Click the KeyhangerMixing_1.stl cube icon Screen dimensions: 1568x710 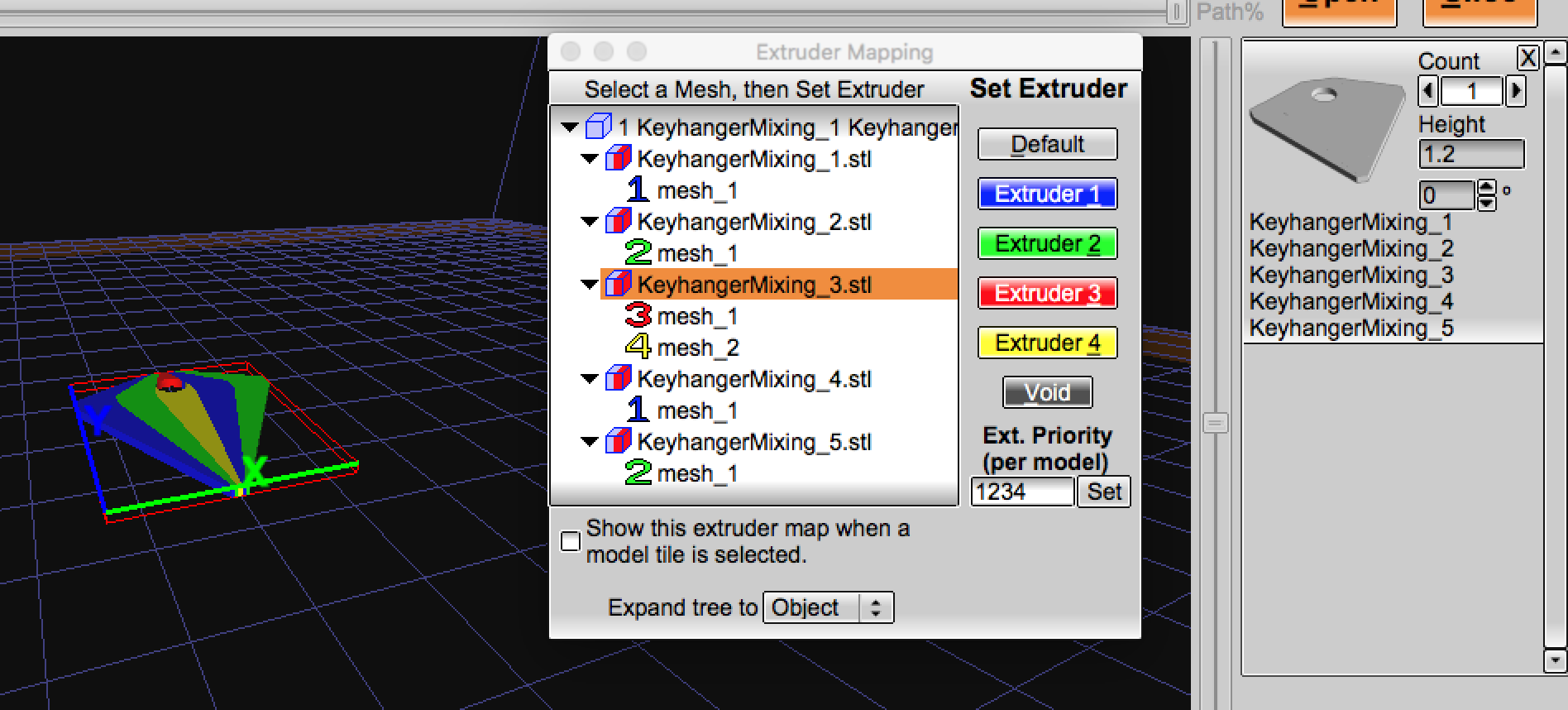(618, 159)
